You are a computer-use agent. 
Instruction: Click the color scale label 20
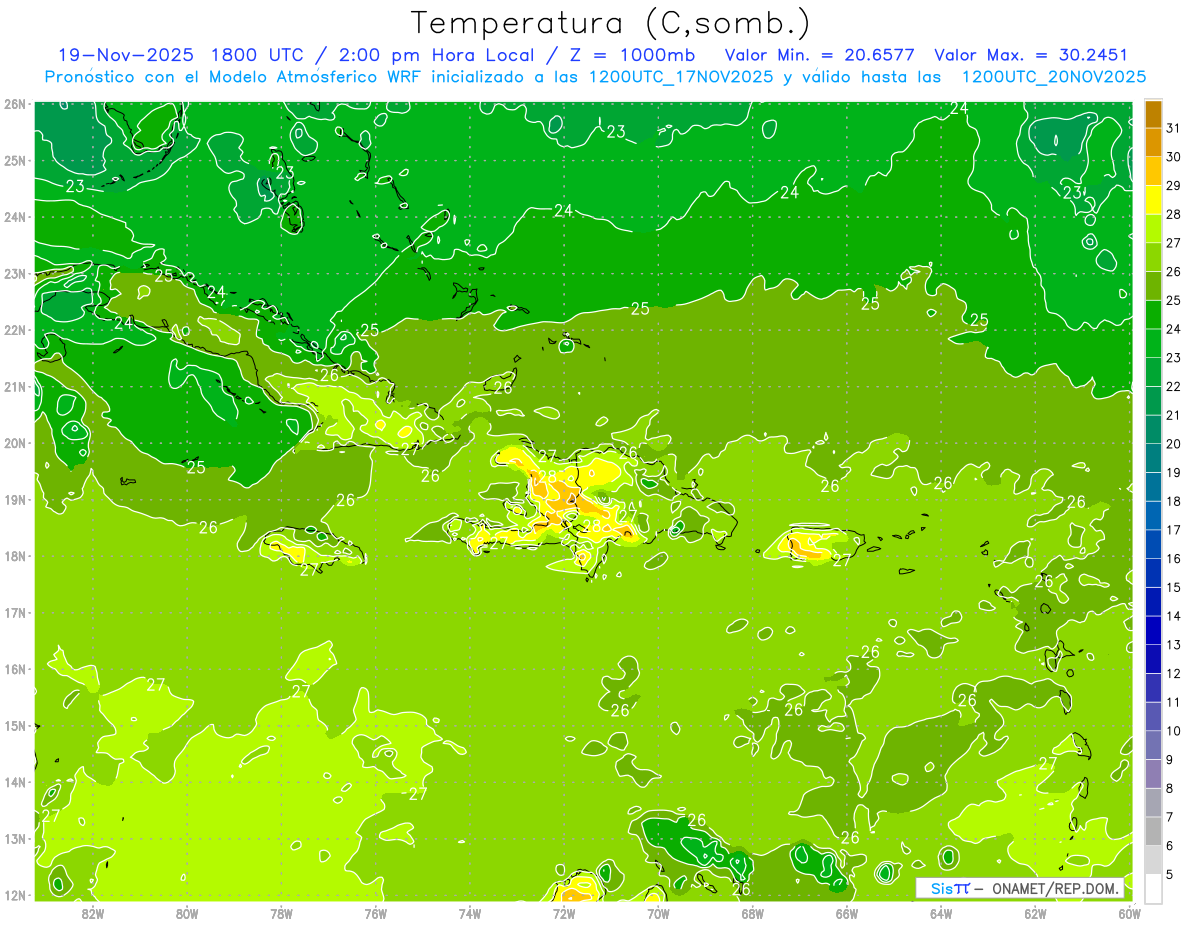coord(1174,444)
